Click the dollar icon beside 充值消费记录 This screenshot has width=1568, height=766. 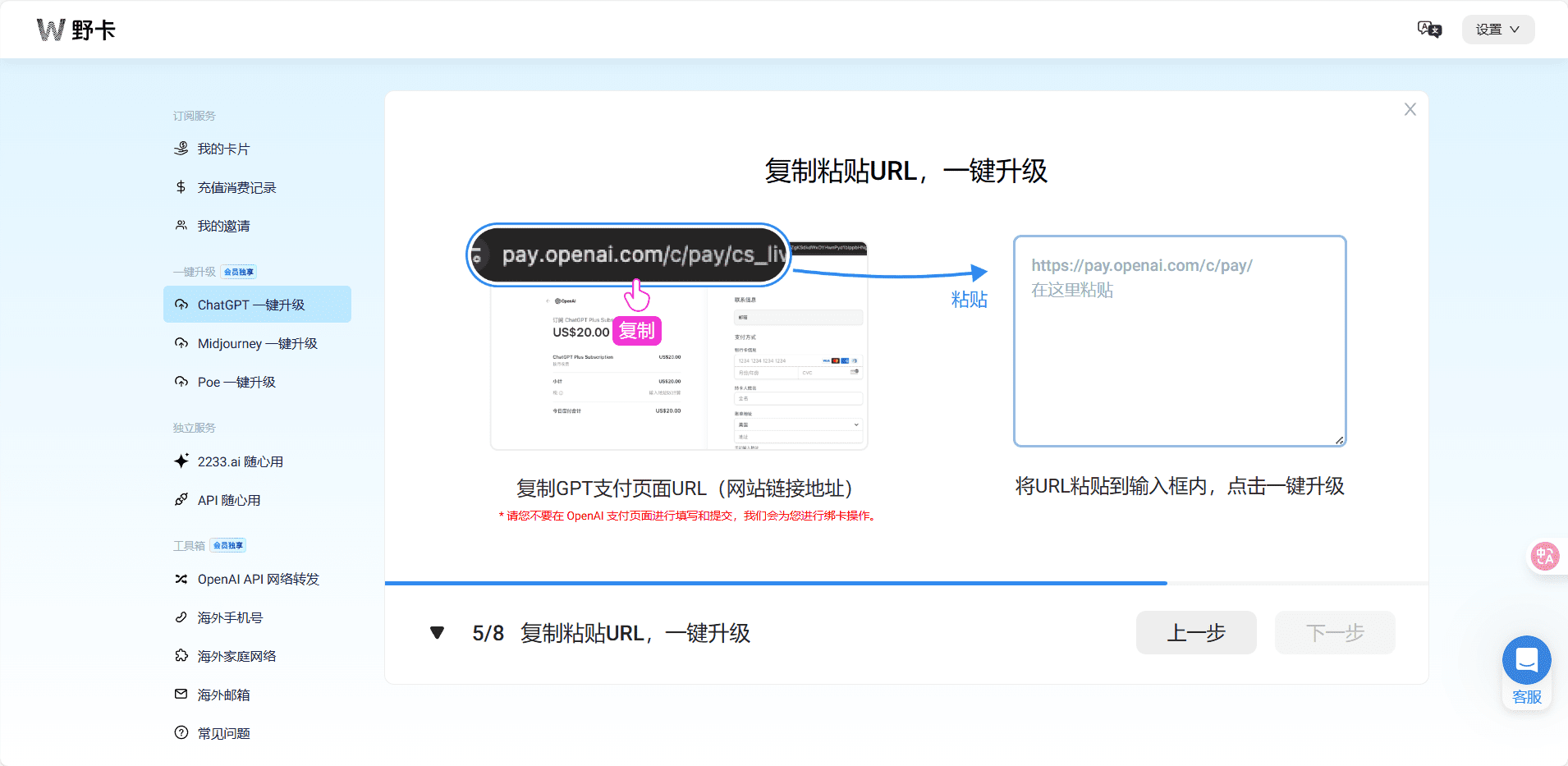pyautogui.click(x=181, y=187)
